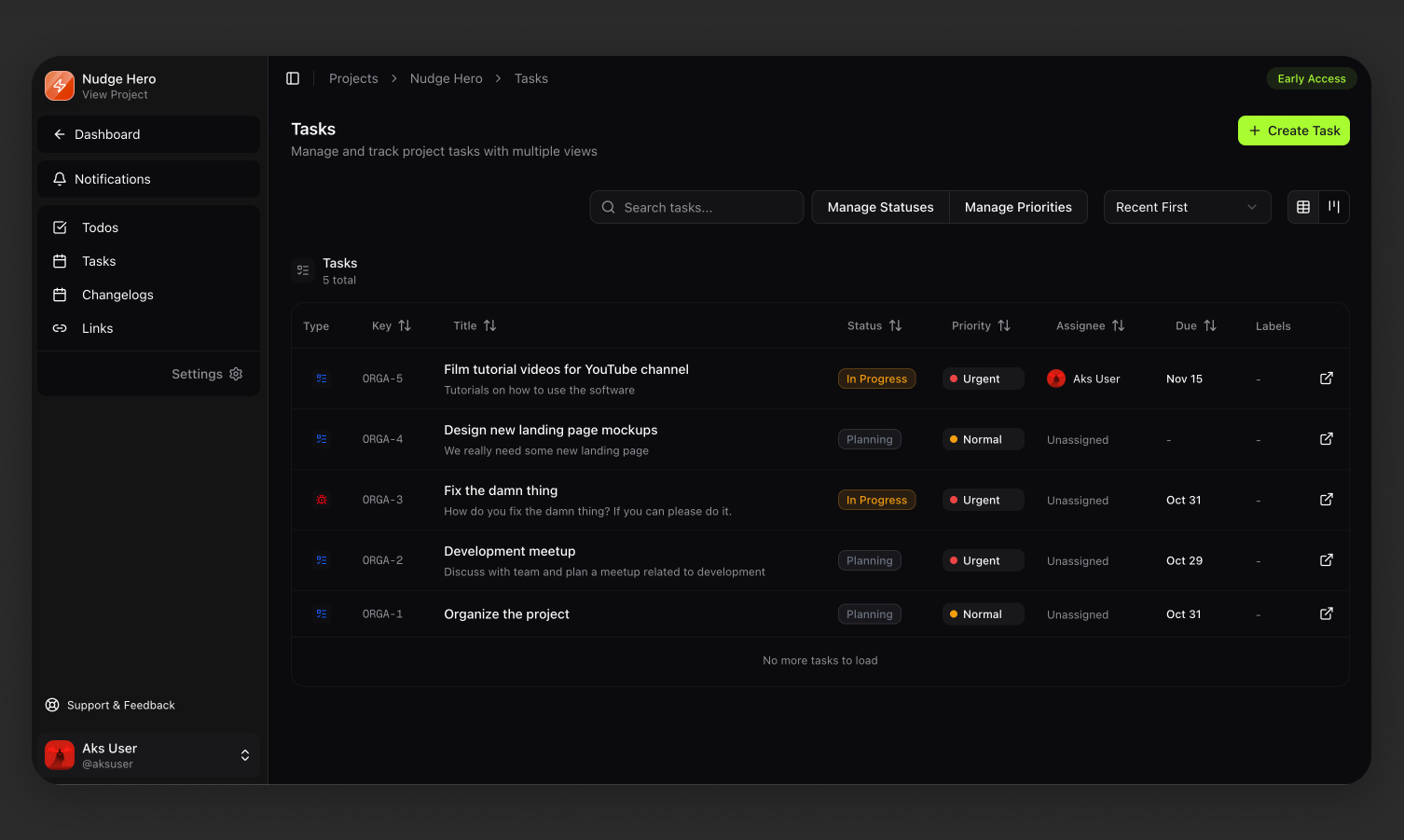The image size is (1404, 840).
Task: Open task 'Design new landing page mockups'
Action: point(551,430)
